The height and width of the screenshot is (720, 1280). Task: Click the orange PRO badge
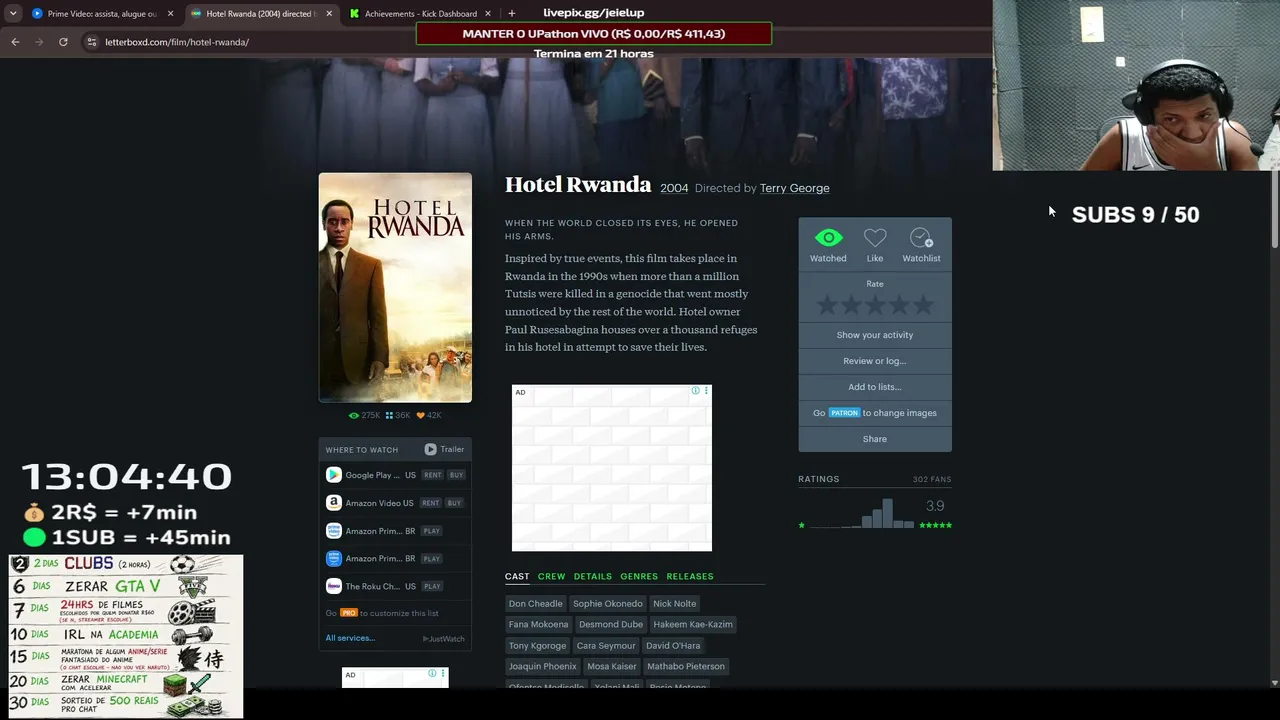click(349, 613)
